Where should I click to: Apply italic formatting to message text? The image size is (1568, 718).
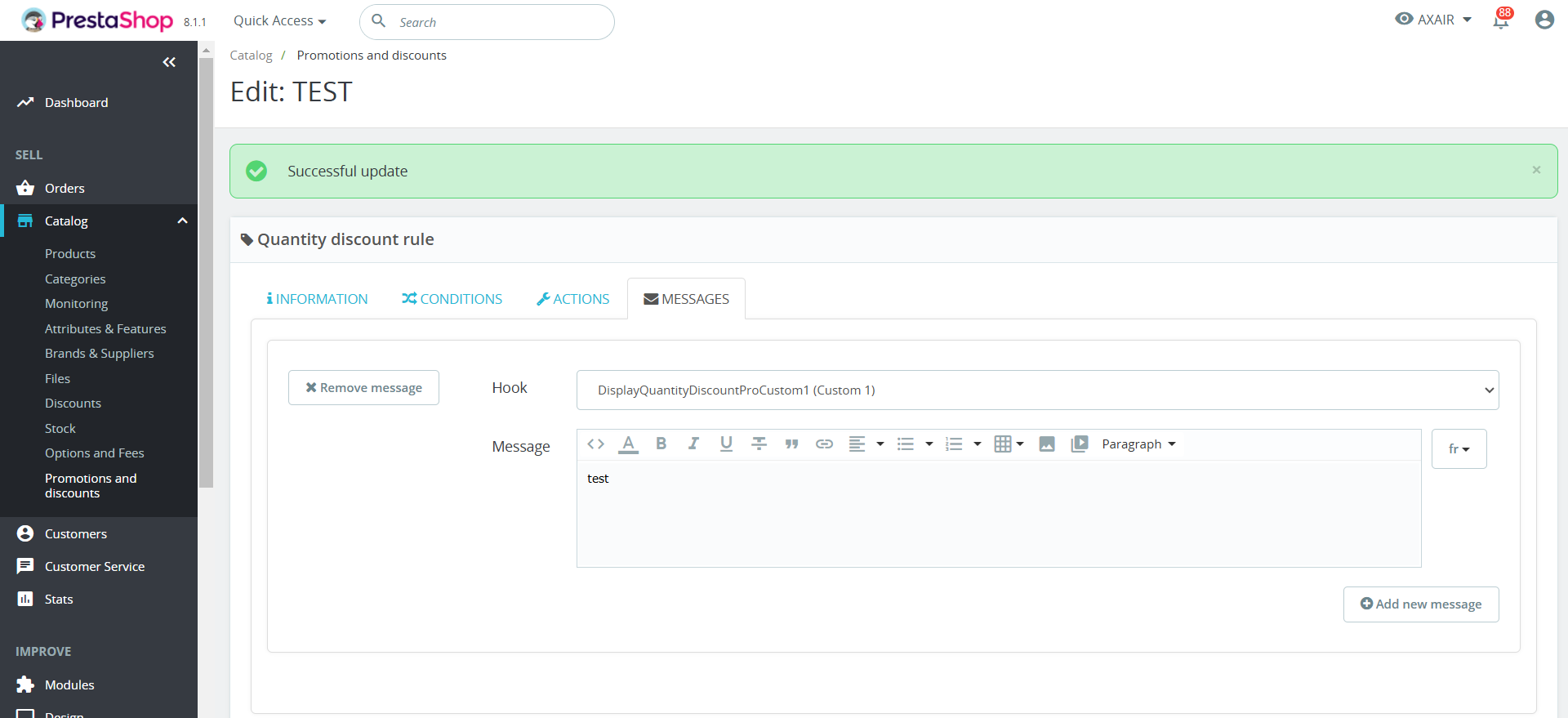coord(693,444)
